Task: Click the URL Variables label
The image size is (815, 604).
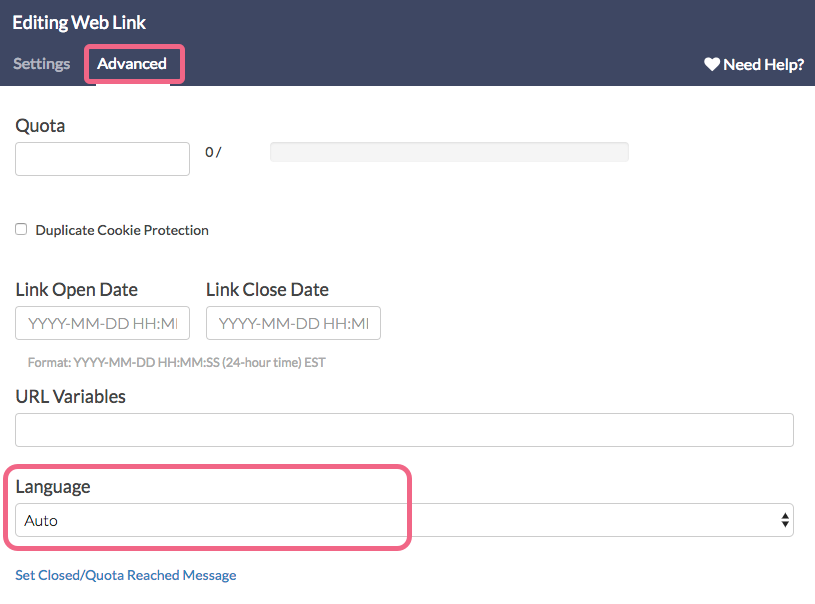Action: [71, 396]
